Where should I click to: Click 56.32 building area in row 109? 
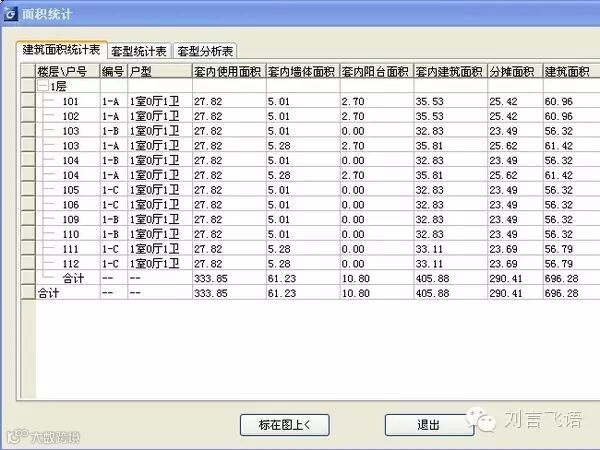pos(559,219)
